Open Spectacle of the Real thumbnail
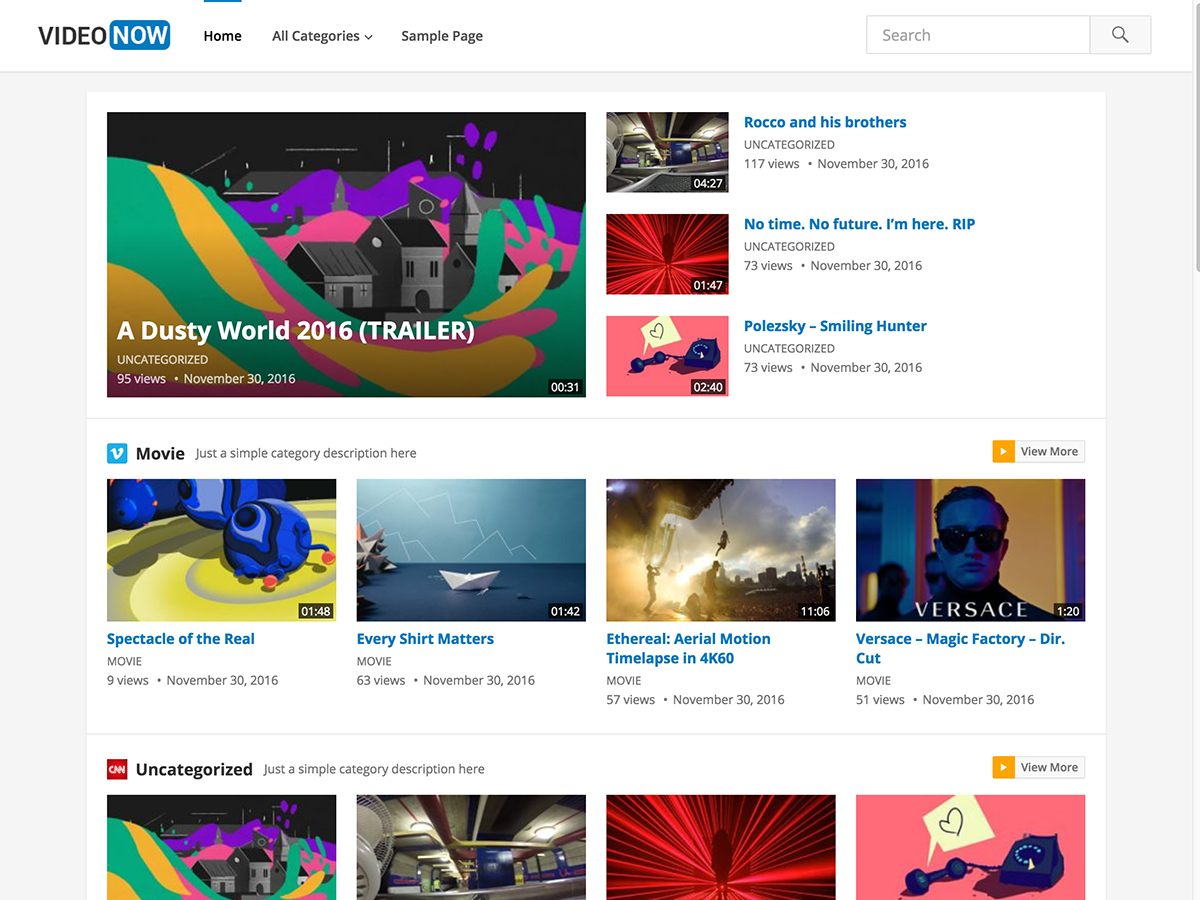This screenshot has height=900, width=1200. [221, 550]
